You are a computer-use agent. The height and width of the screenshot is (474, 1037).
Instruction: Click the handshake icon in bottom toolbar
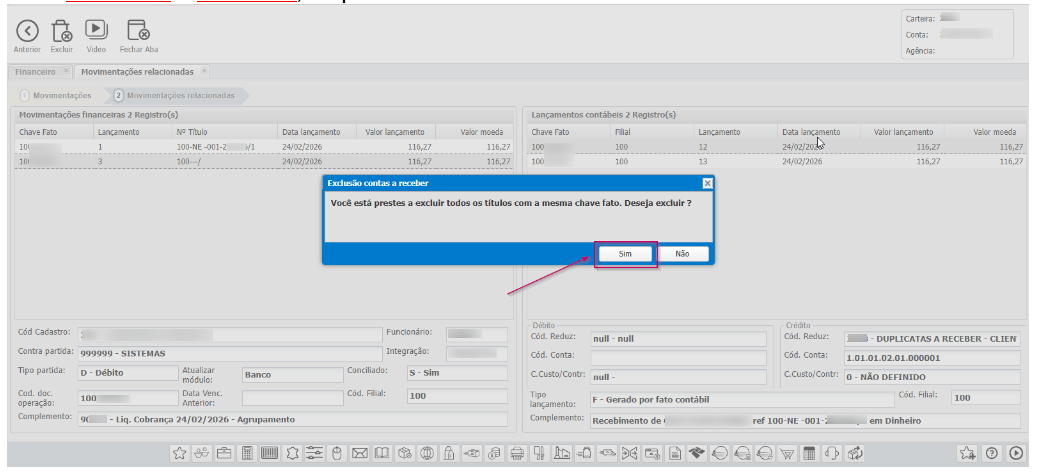pyautogui.click(x=696, y=453)
